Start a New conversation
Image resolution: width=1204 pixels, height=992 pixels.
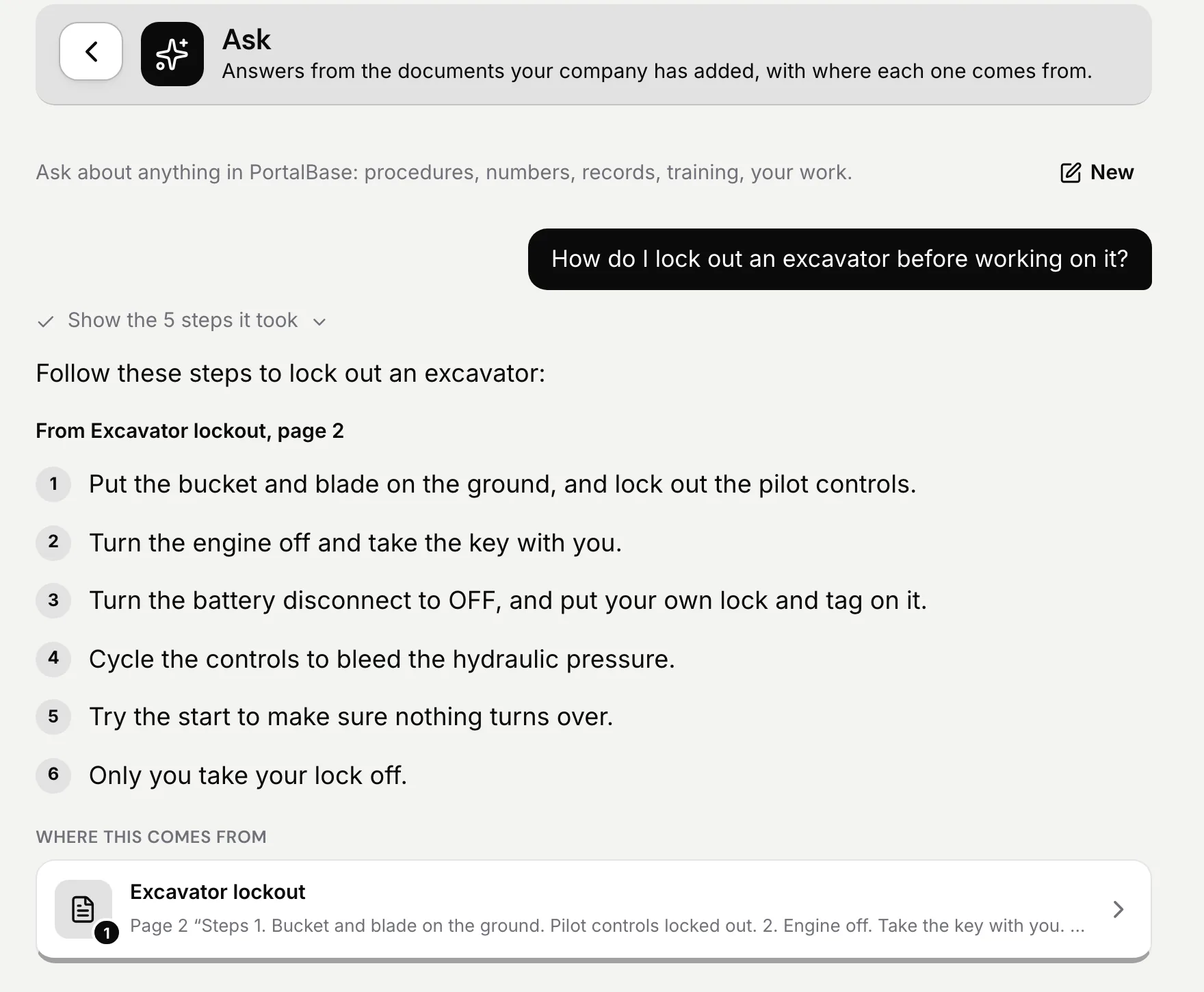pos(1097,172)
